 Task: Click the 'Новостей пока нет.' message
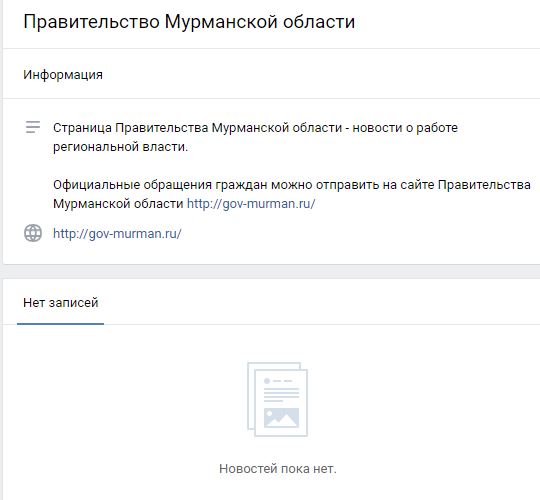(278, 469)
